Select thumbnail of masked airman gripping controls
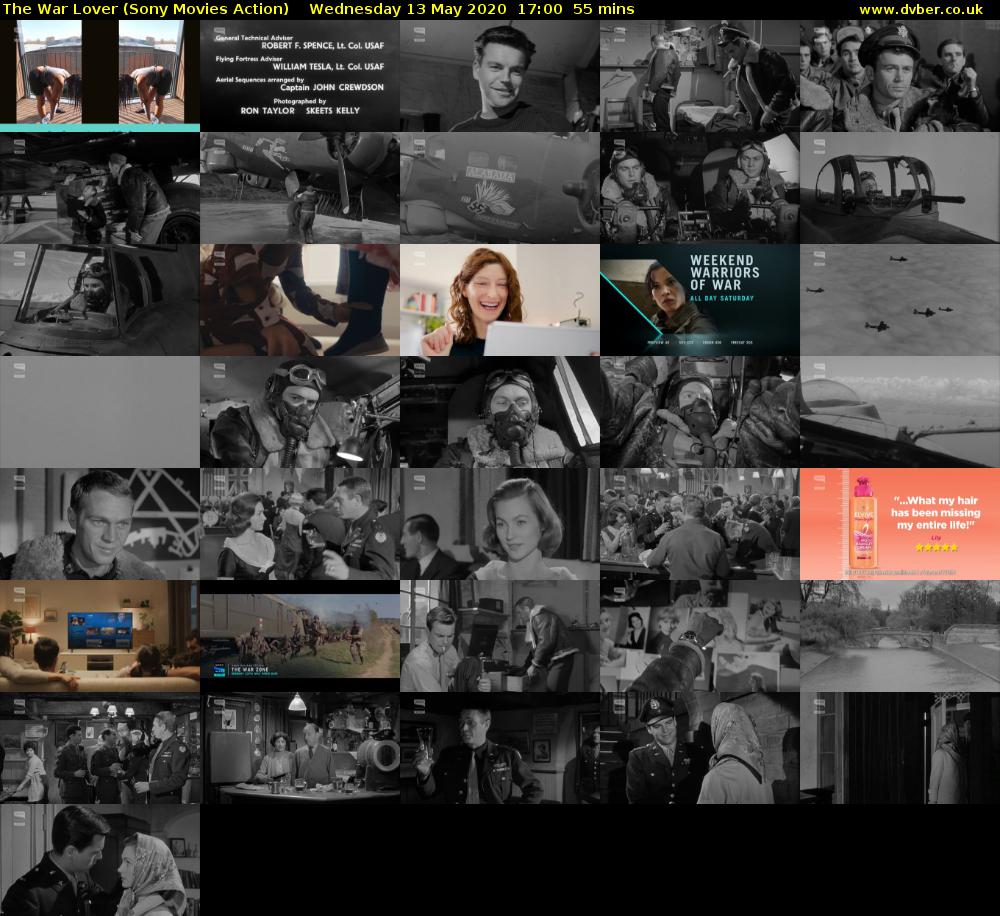Screen dimensions: 1000x916 [x=700, y=412]
